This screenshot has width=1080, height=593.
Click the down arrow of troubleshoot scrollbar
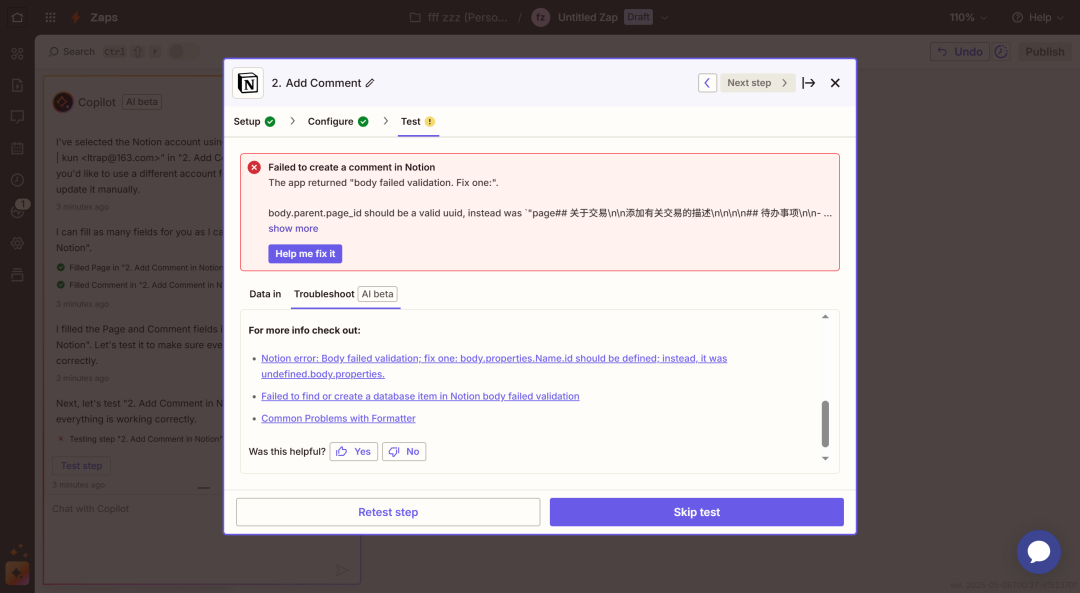point(825,459)
